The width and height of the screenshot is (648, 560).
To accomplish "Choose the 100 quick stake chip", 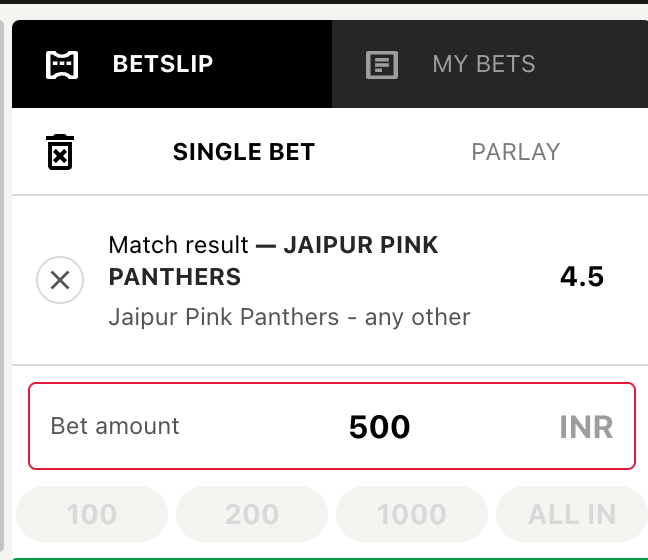I will pyautogui.click(x=92, y=514).
